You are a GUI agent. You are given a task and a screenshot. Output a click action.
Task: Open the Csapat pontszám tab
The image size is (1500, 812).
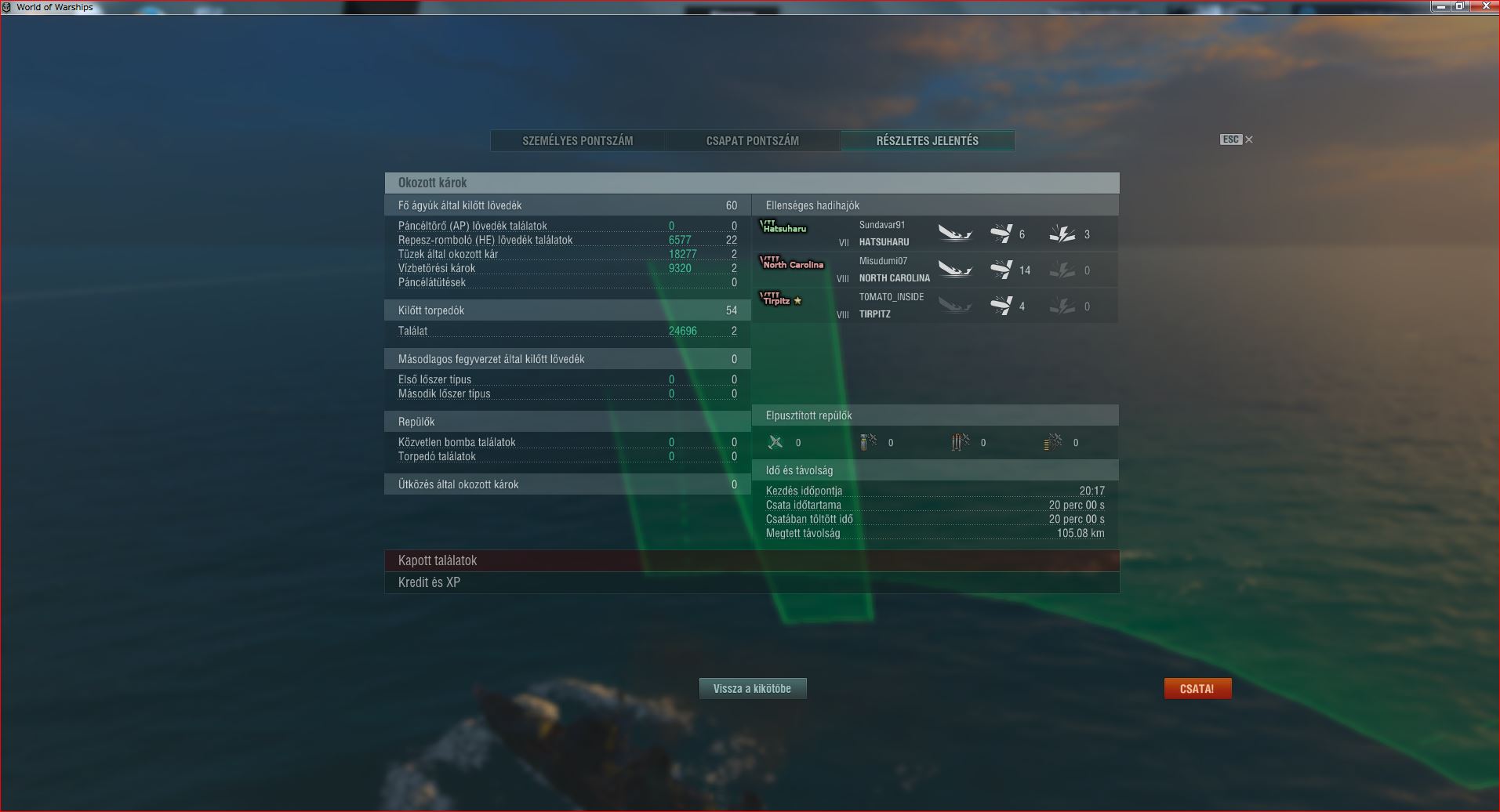click(753, 141)
